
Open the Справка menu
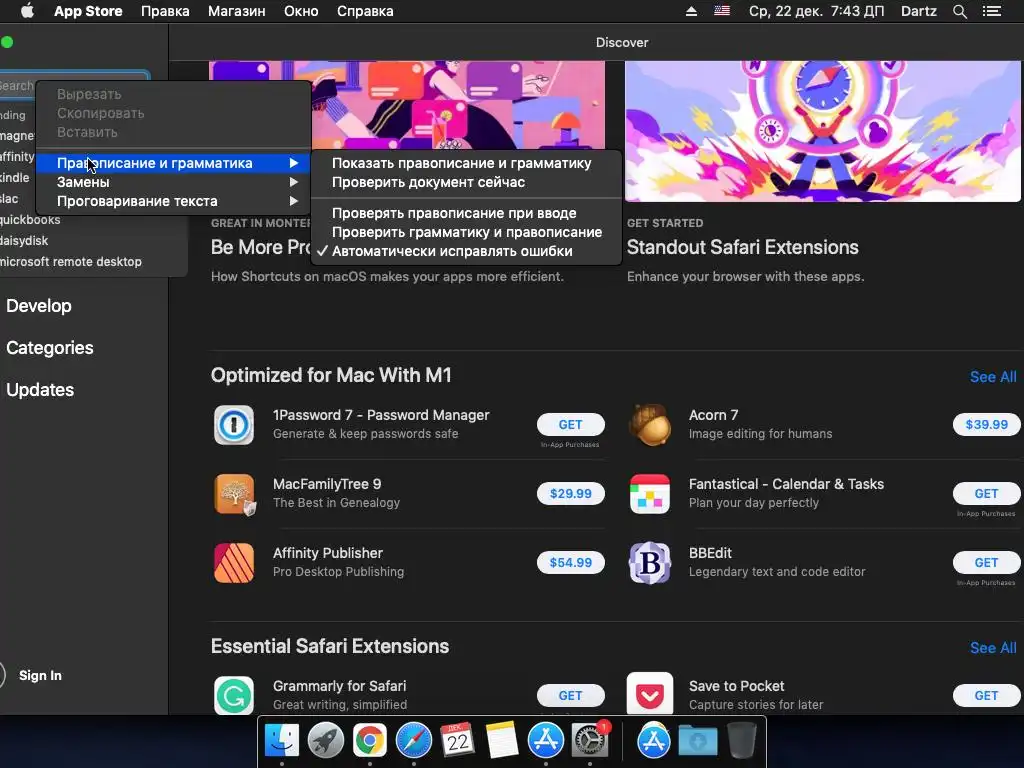point(365,11)
